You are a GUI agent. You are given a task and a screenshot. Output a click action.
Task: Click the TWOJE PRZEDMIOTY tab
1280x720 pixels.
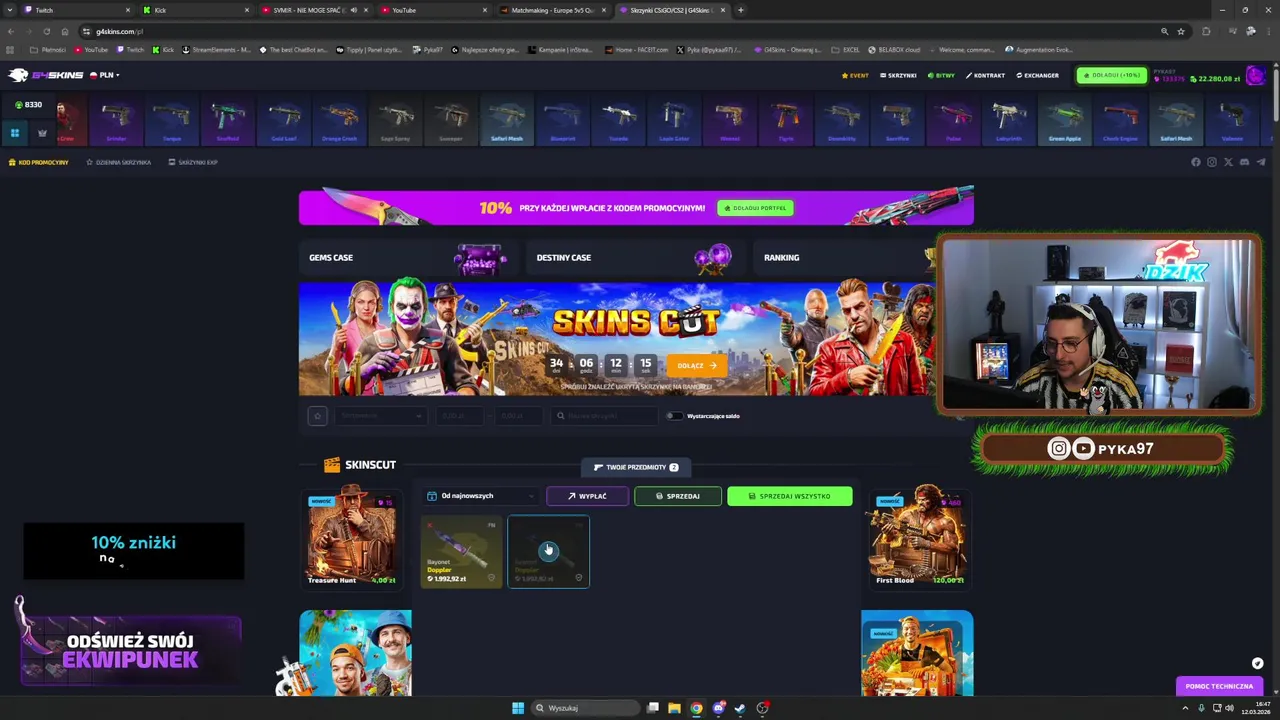(636, 467)
